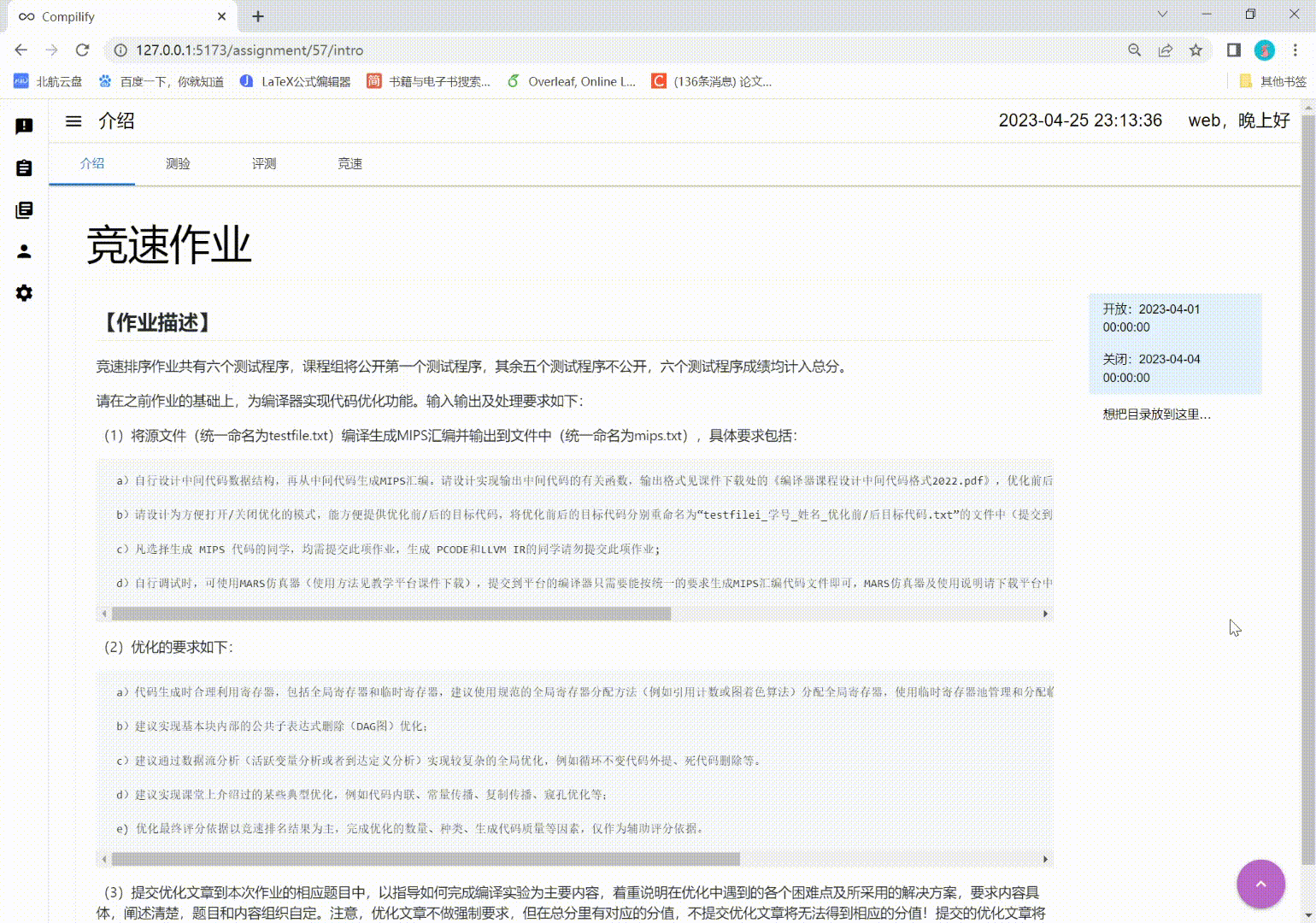The width and height of the screenshot is (1316, 923).
Task: Open the browser profile avatar toggle
Action: [x=1265, y=50]
